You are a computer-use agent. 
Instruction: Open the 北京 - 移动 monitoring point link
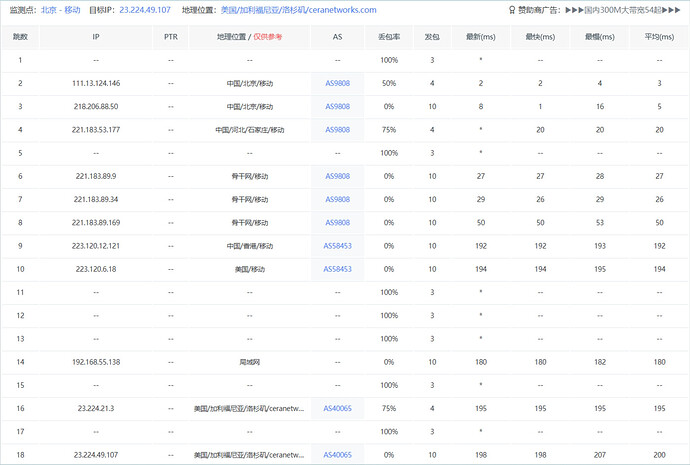61,10
